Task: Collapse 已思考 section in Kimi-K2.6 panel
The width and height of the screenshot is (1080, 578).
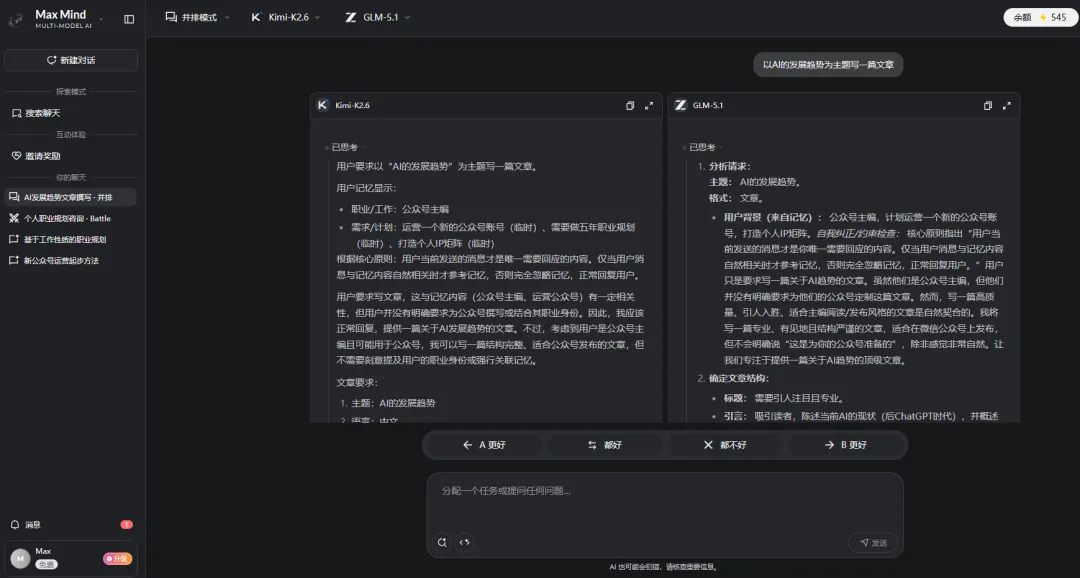Action: click(x=344, y=147)
